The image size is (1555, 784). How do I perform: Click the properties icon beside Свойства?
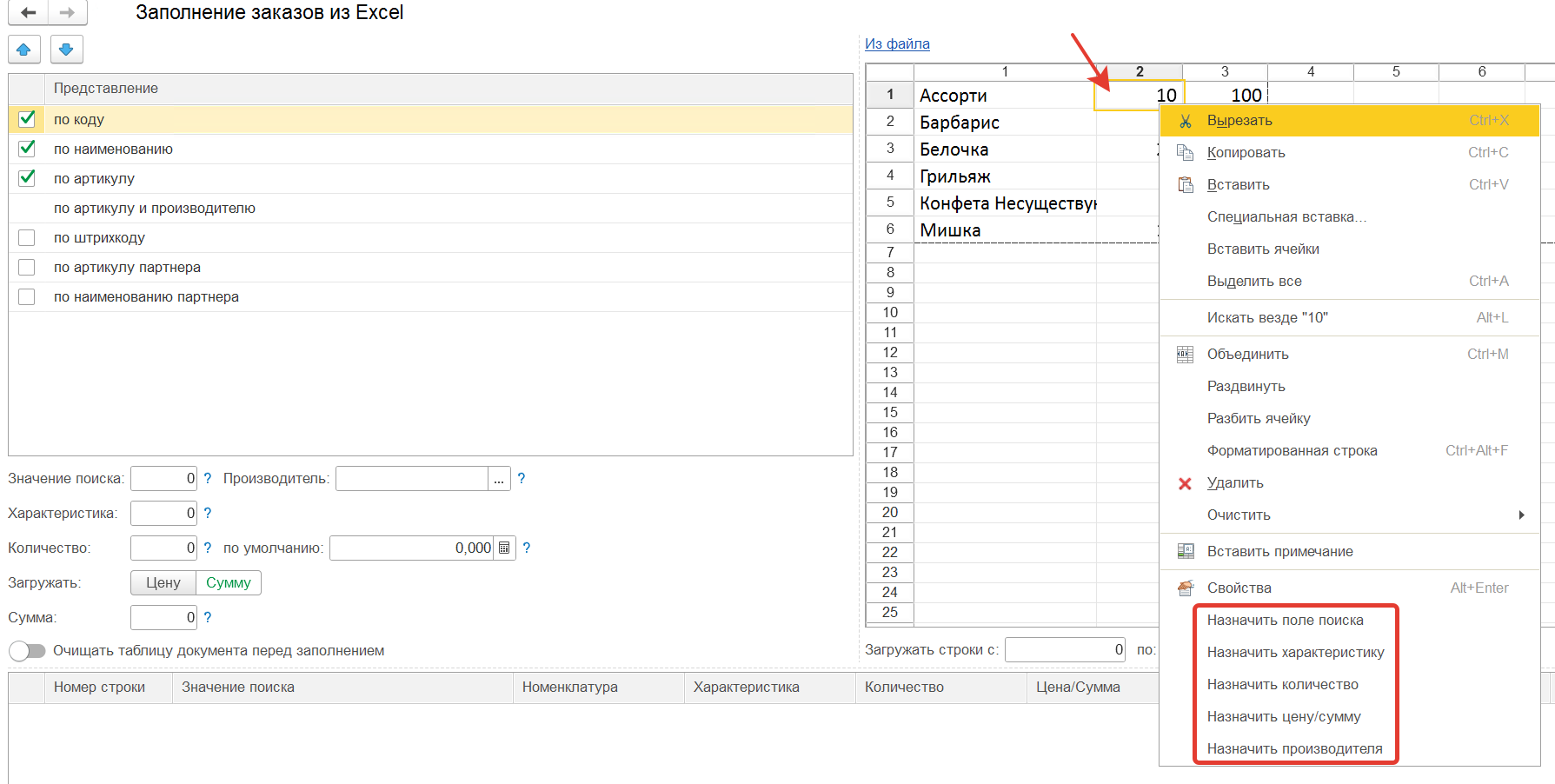pyautogui.click(x=1185, y=588)
